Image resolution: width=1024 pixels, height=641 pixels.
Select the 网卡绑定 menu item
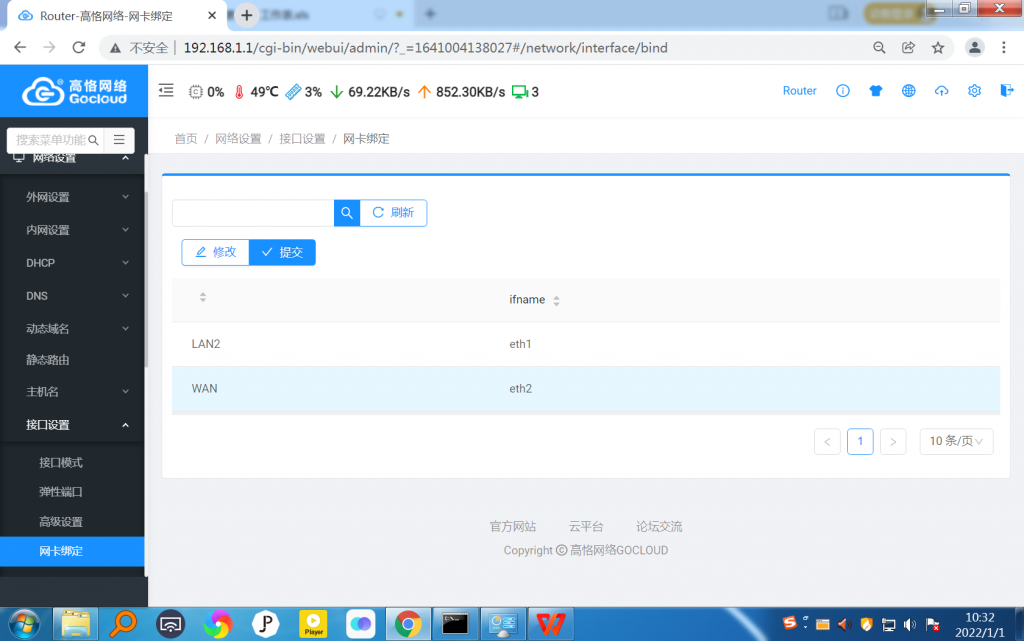[72, 552]
